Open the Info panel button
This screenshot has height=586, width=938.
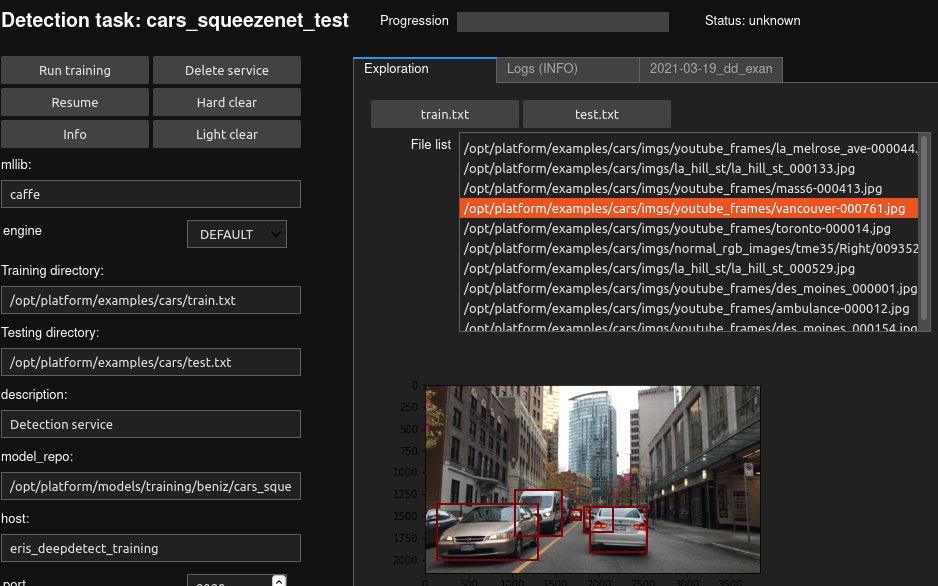pyautogui.click(x=75, y=134)
